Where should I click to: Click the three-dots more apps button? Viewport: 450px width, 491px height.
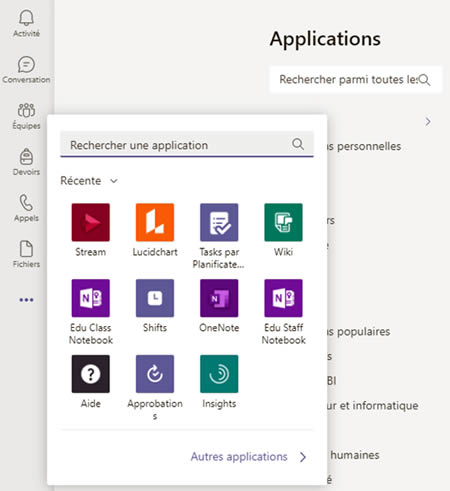tap(26, 300)
